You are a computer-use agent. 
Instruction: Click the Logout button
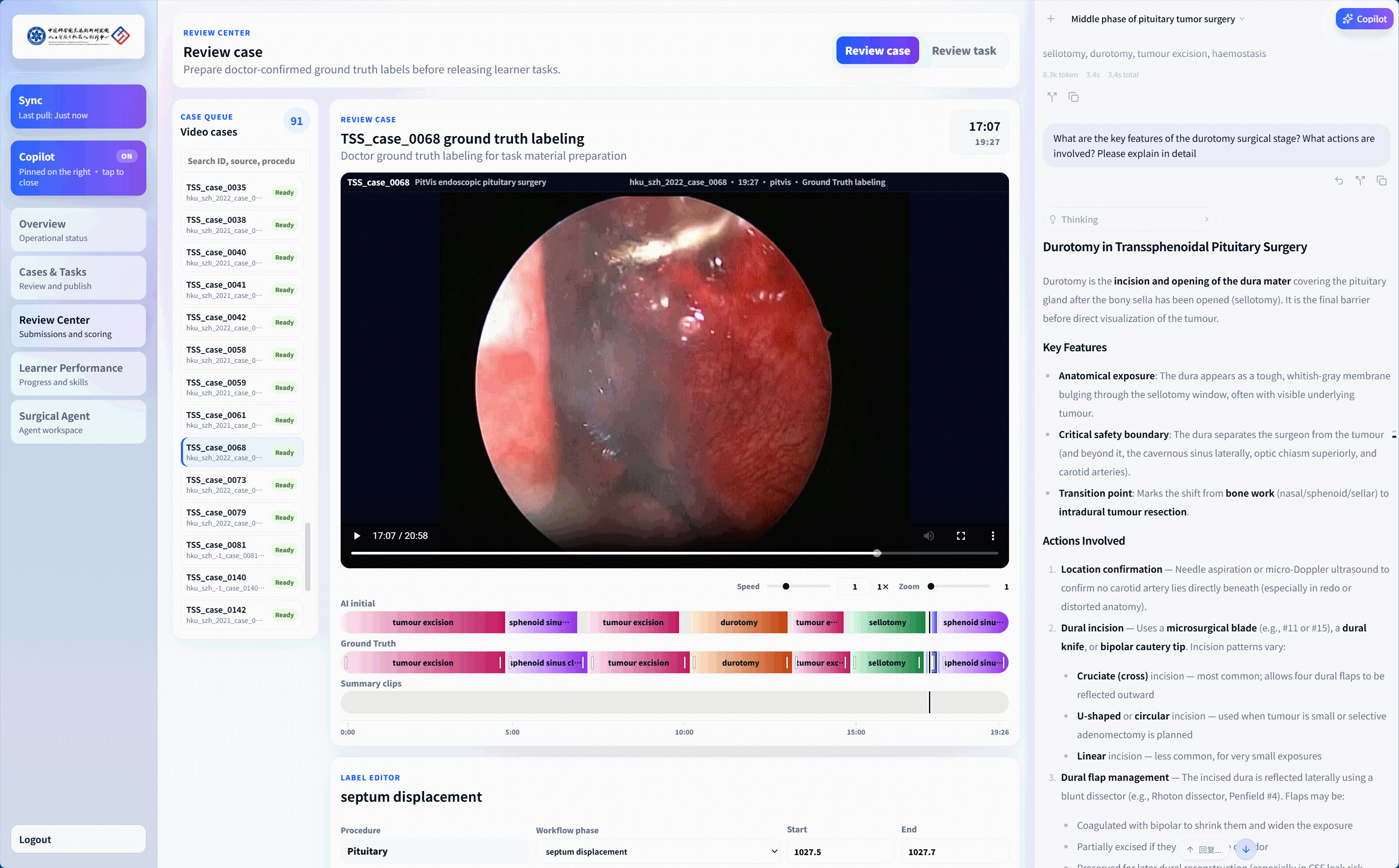[78, 839]
